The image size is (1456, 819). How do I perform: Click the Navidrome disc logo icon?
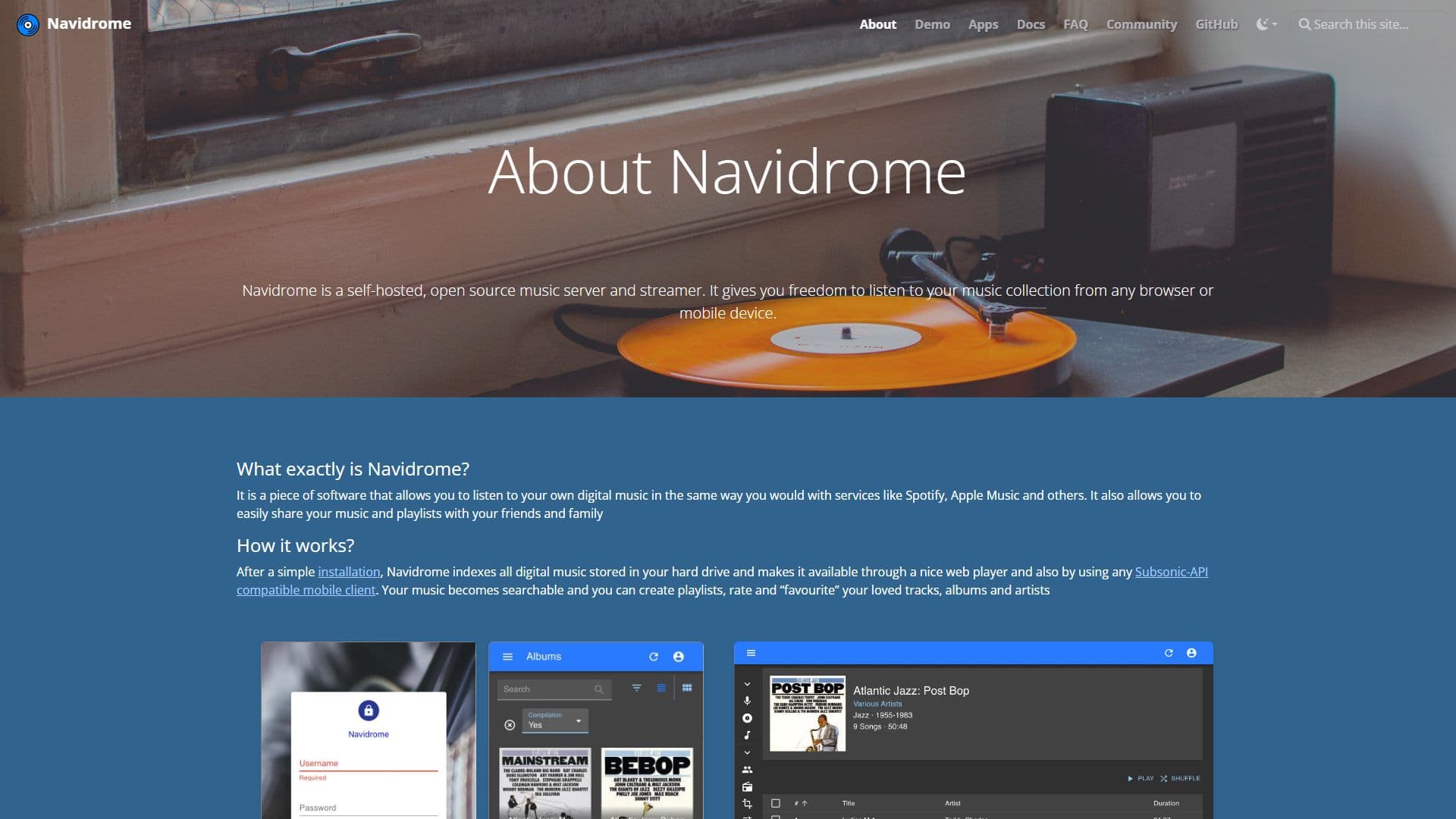pyautogui.click(x=28, y=24)
